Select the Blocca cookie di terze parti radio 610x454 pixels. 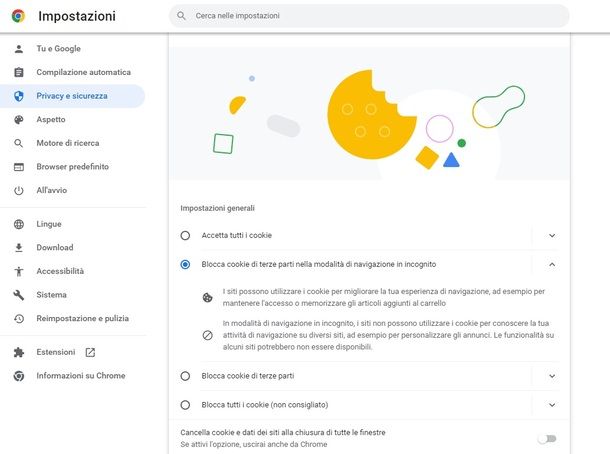click(185, 376)
